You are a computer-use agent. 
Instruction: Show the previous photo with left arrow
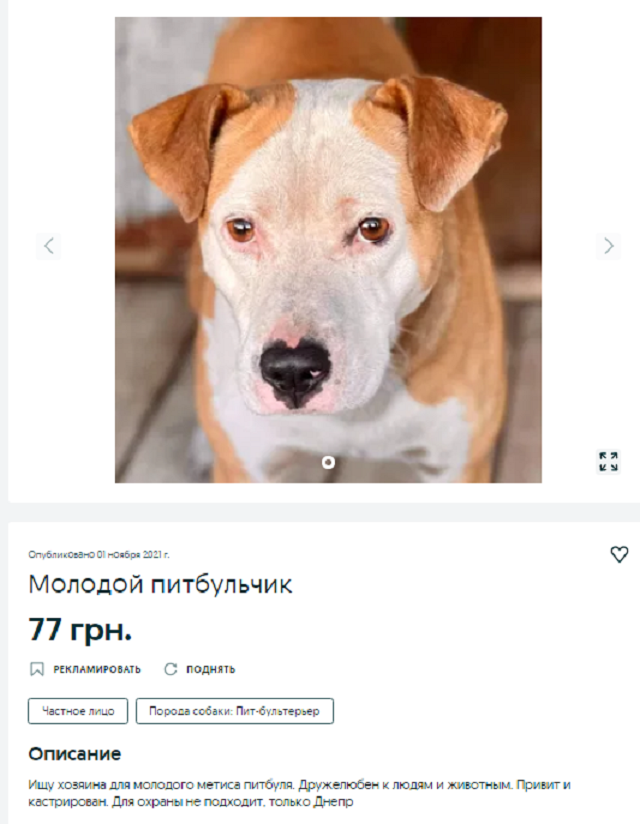(49, 246)
